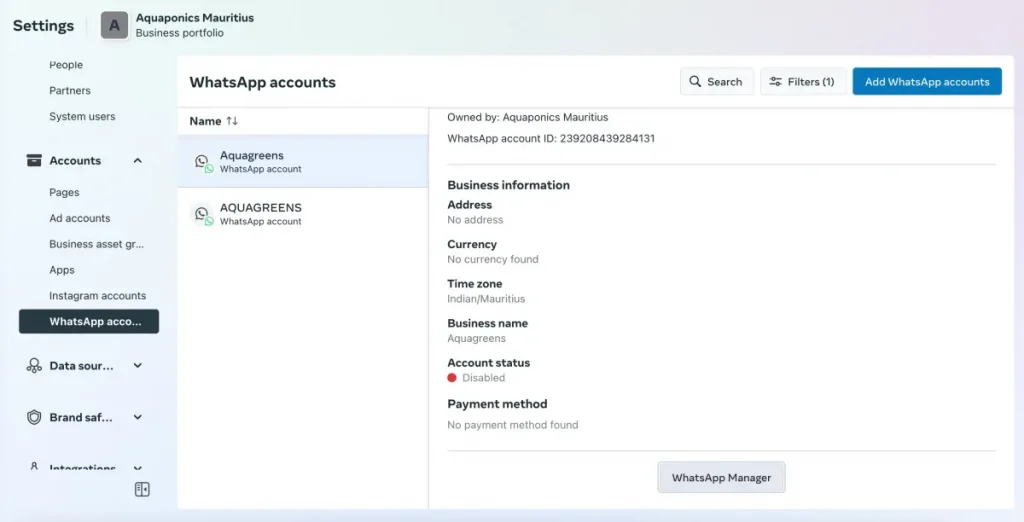Expand the Brand safety section chevron

click(x=138, y=418)
